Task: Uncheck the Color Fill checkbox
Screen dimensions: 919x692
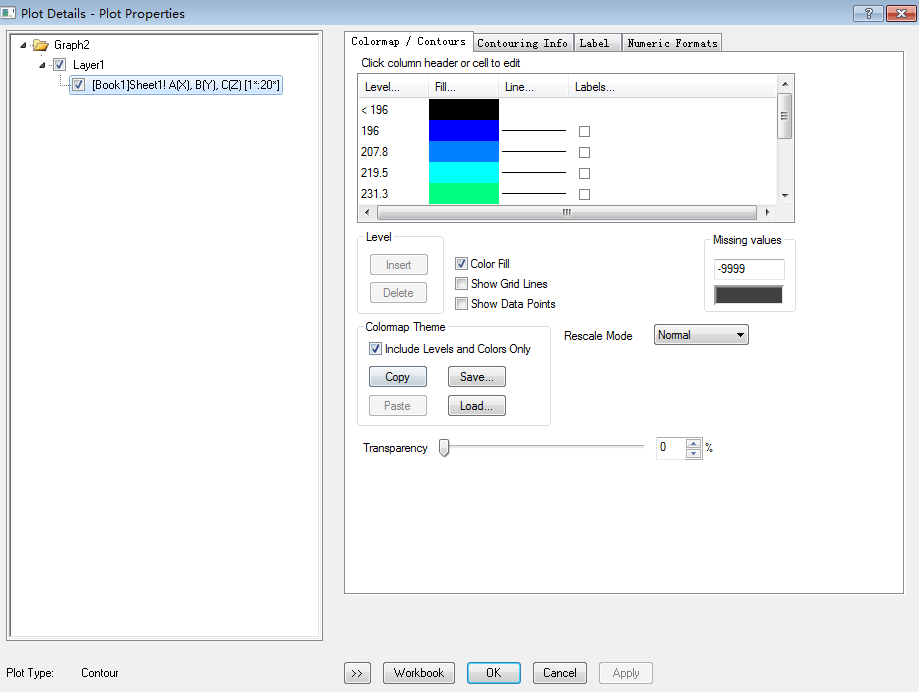Action: point(461,264)
